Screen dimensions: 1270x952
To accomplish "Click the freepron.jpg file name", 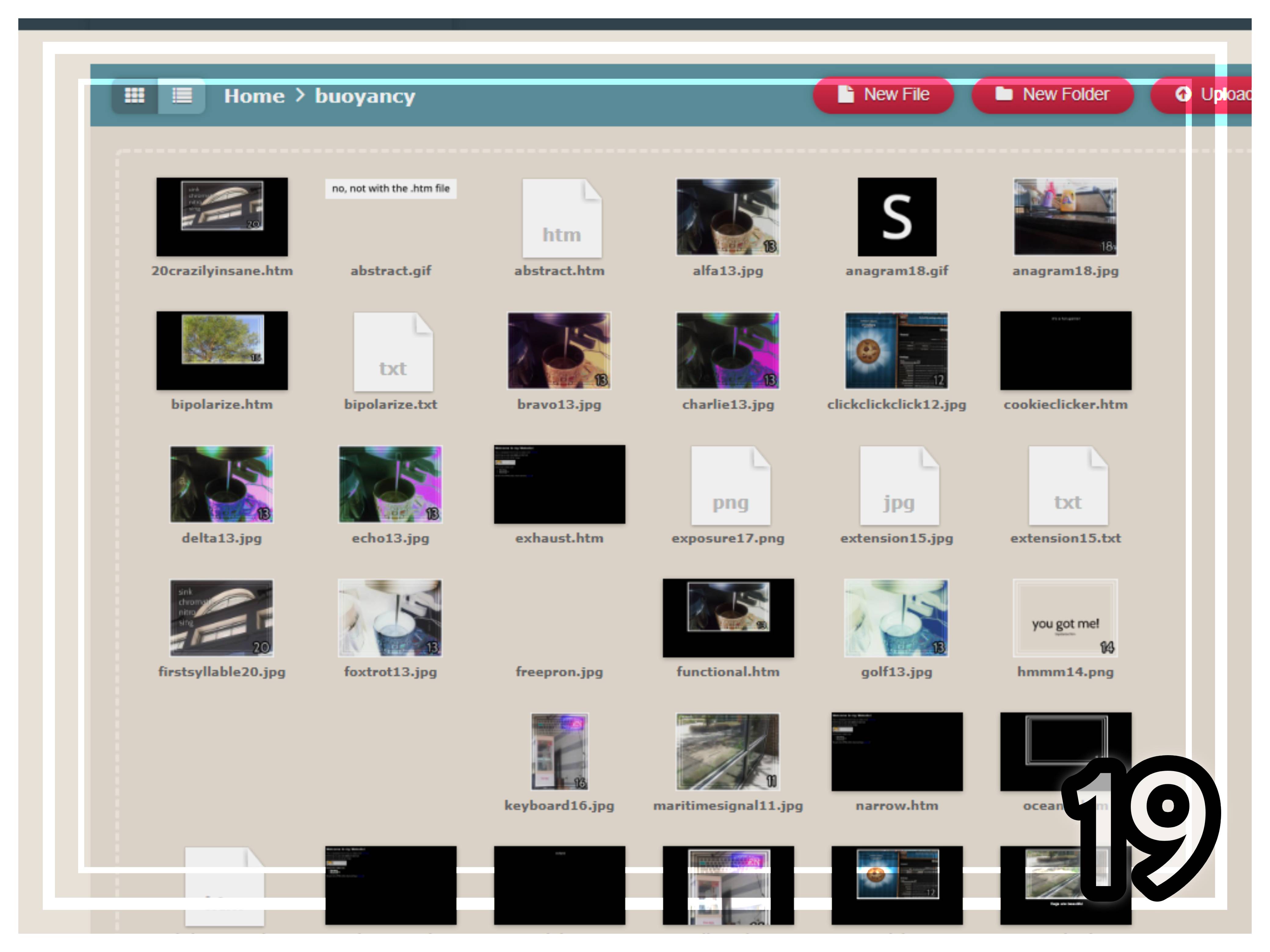I will (x=559, y=672).
